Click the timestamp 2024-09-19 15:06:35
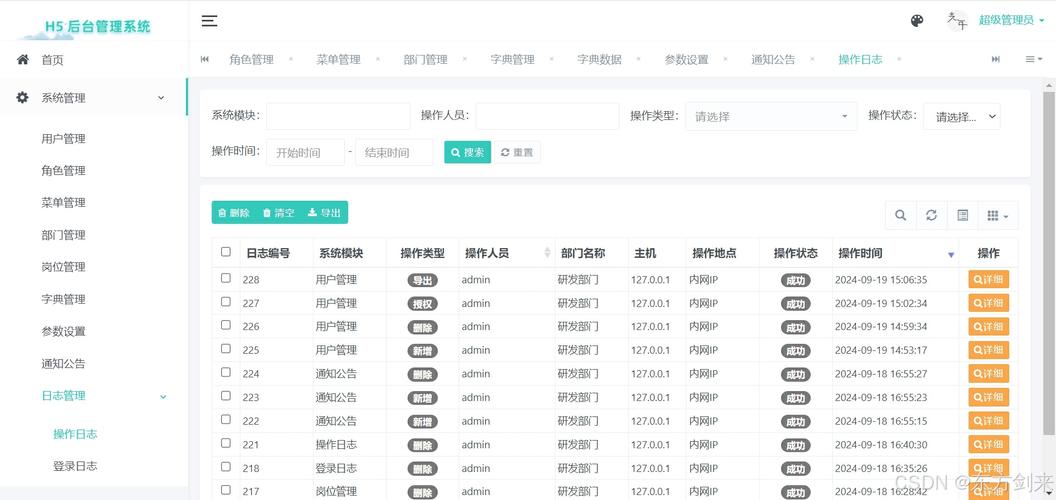 point(881,280)
